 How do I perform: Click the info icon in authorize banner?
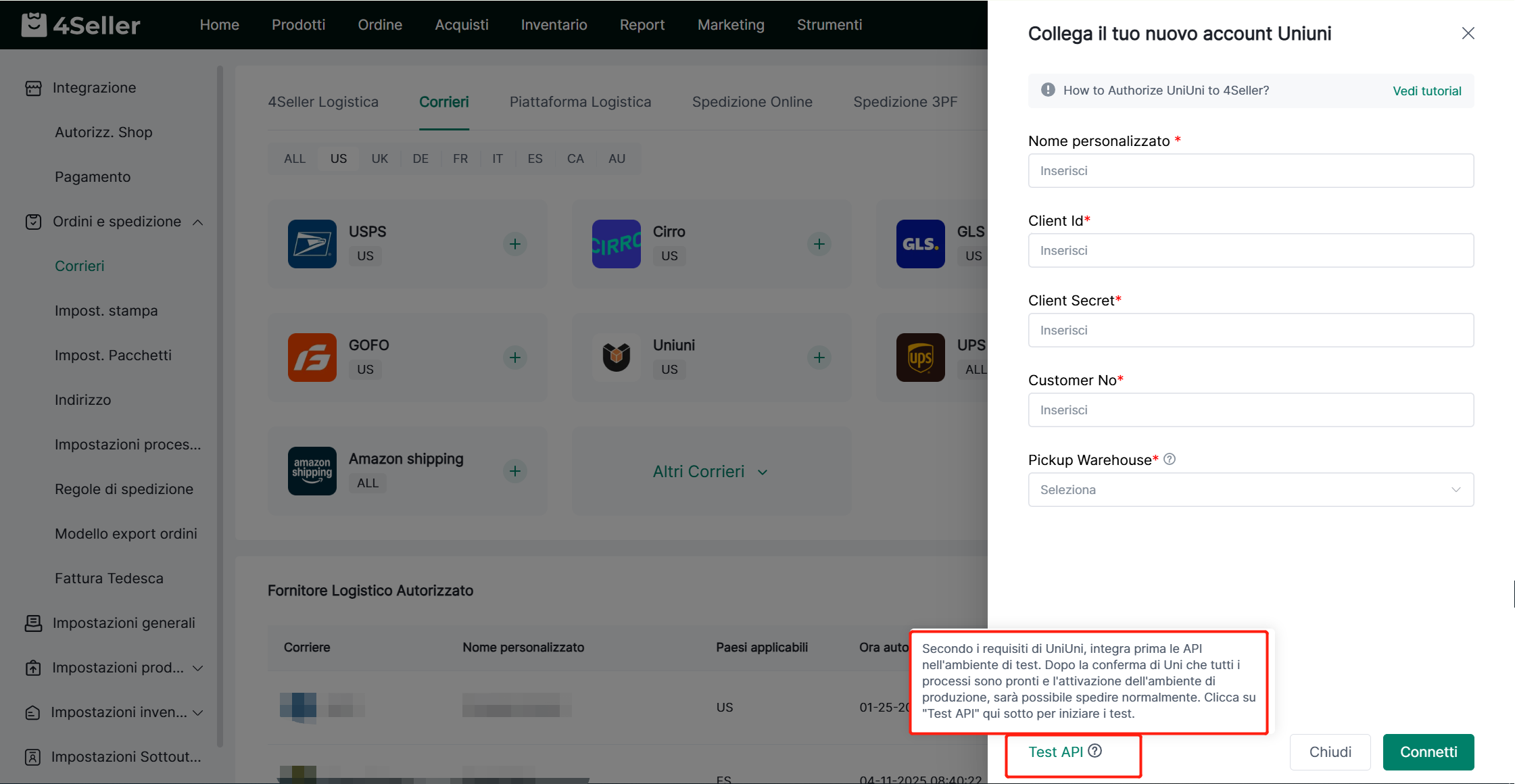(1048, 90)
